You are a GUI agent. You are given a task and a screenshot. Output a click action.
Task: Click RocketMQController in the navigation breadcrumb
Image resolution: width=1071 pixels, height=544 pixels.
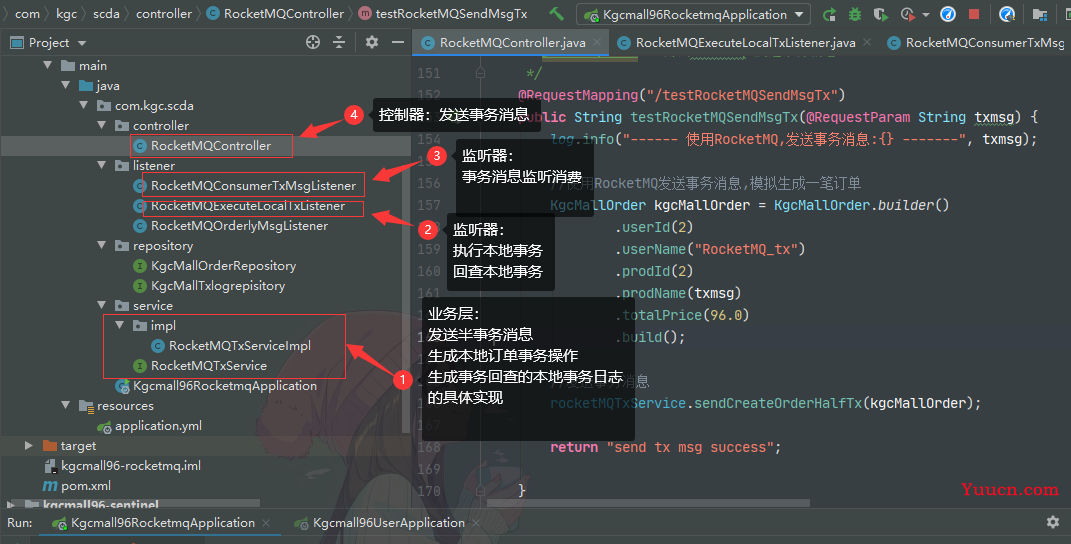pyautogui.click(x=275, y=14)
